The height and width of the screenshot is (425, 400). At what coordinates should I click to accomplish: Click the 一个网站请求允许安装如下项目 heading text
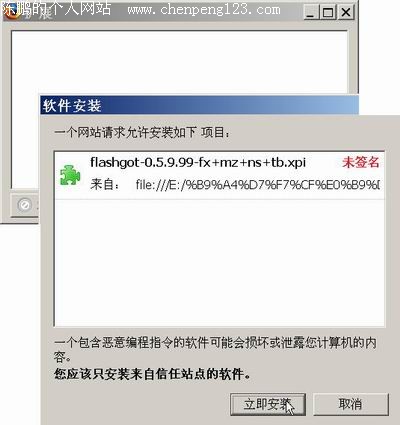[x=142, y=133]
